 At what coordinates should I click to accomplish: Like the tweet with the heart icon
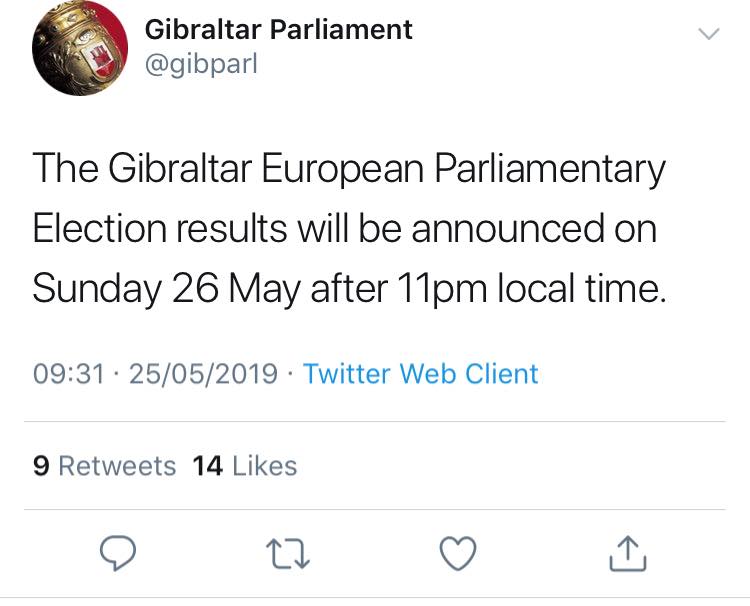458,553
